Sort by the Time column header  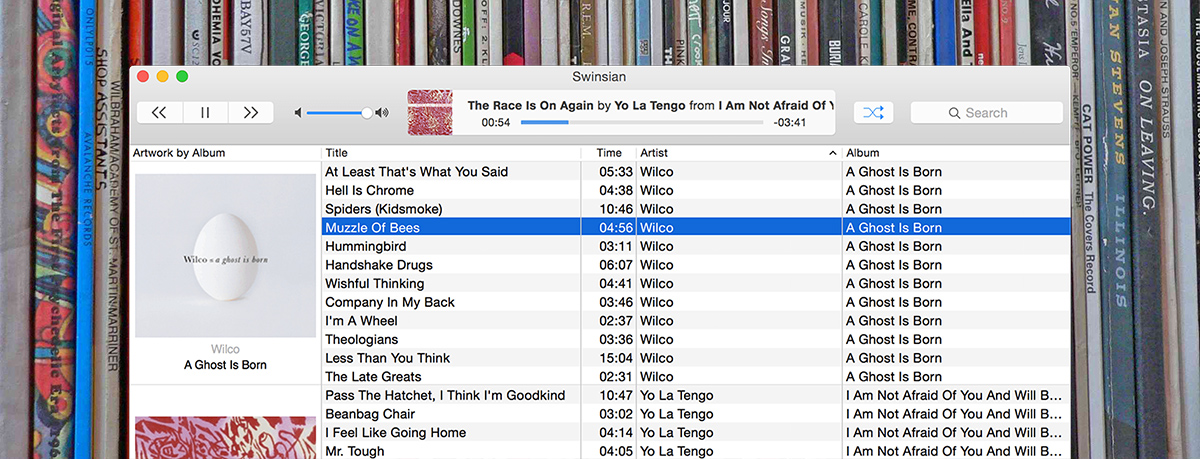(609, 153)
